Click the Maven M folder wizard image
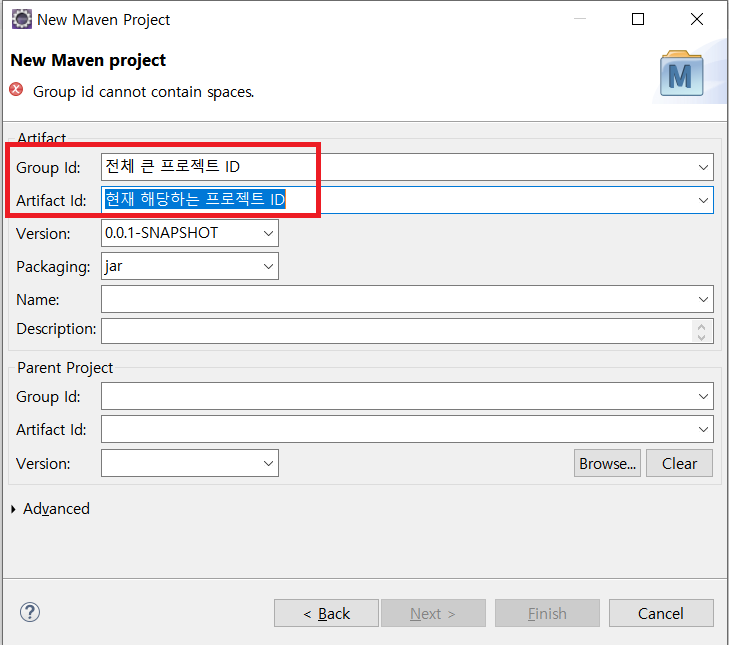This screenshot has width=729, height=645. pyautogui.click(x=682, y=73)
